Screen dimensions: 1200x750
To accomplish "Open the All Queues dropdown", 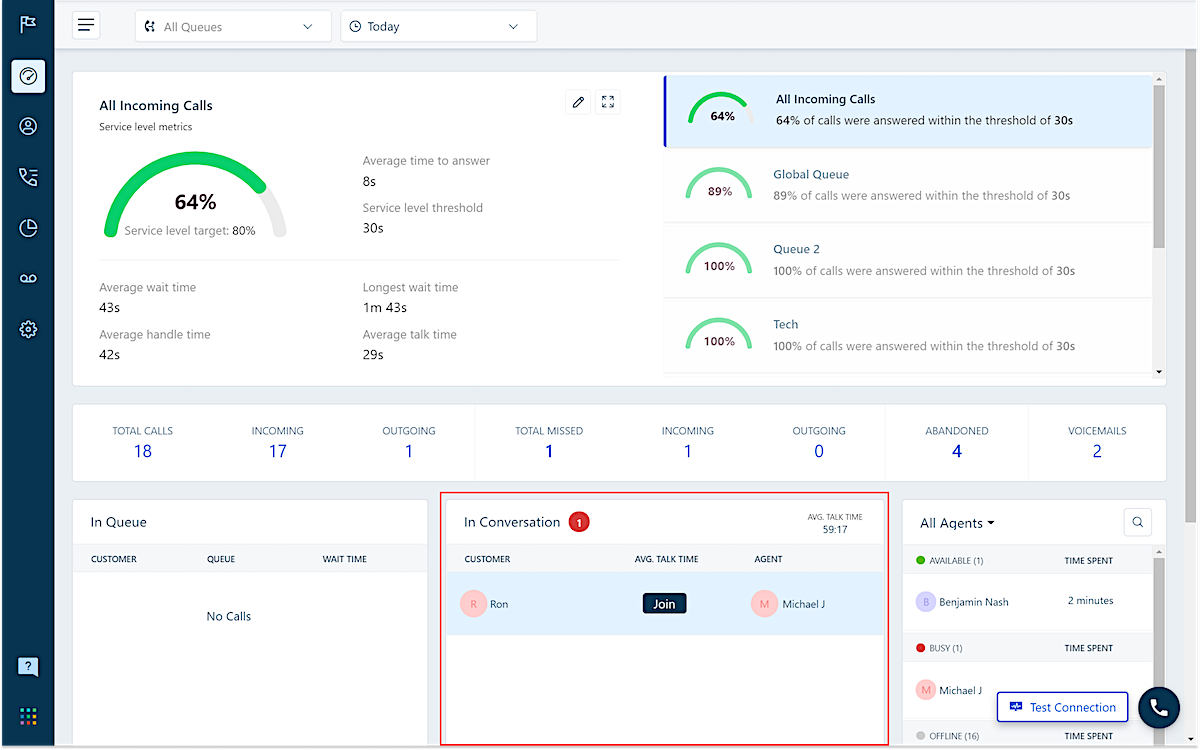I will 232,26.
